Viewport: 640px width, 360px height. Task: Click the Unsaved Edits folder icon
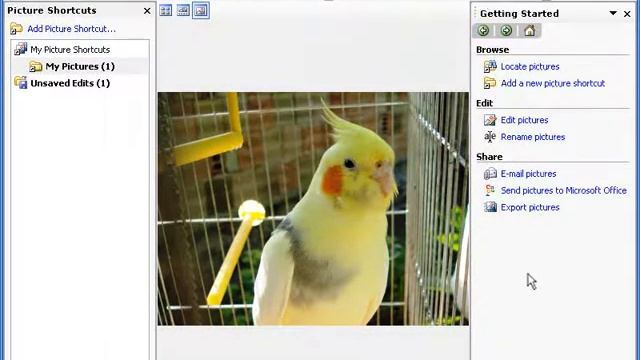coord(21,83)
